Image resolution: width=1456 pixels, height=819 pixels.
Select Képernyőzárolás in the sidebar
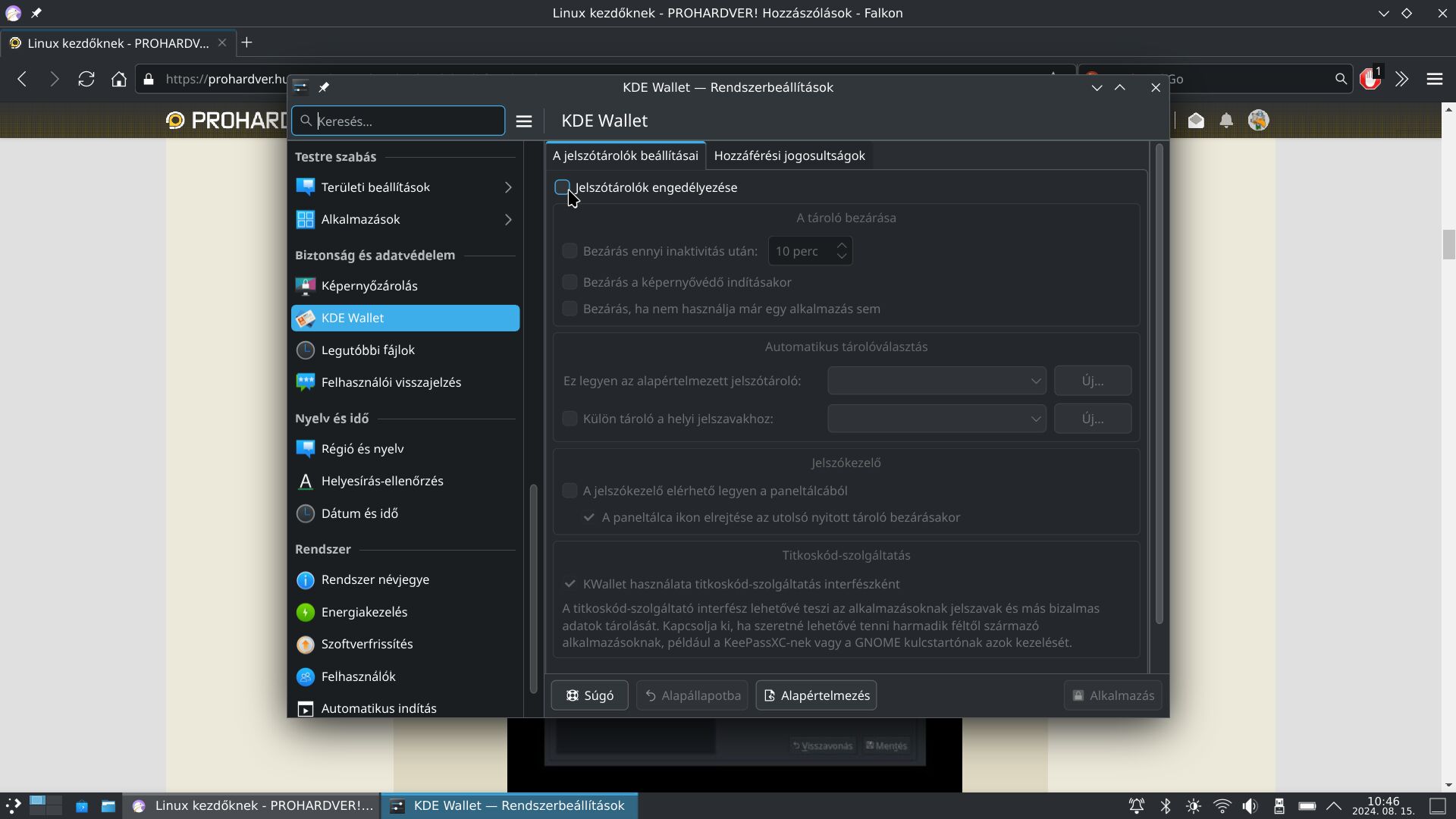(405, 286)
